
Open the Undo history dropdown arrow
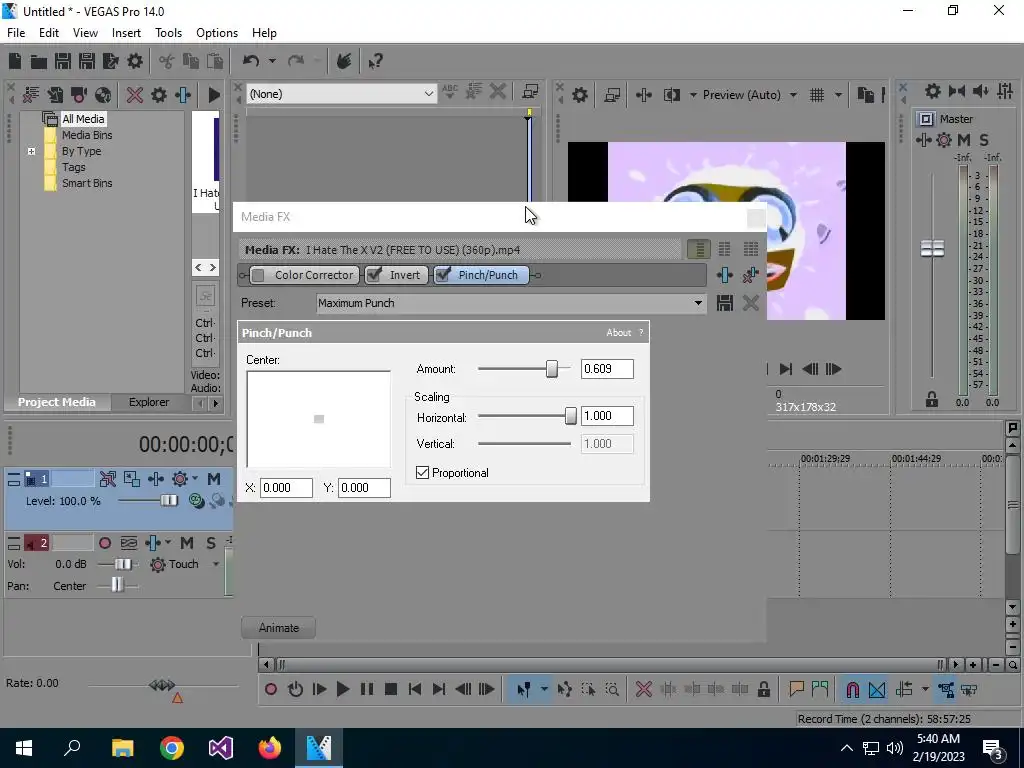[x=272, y=61]
